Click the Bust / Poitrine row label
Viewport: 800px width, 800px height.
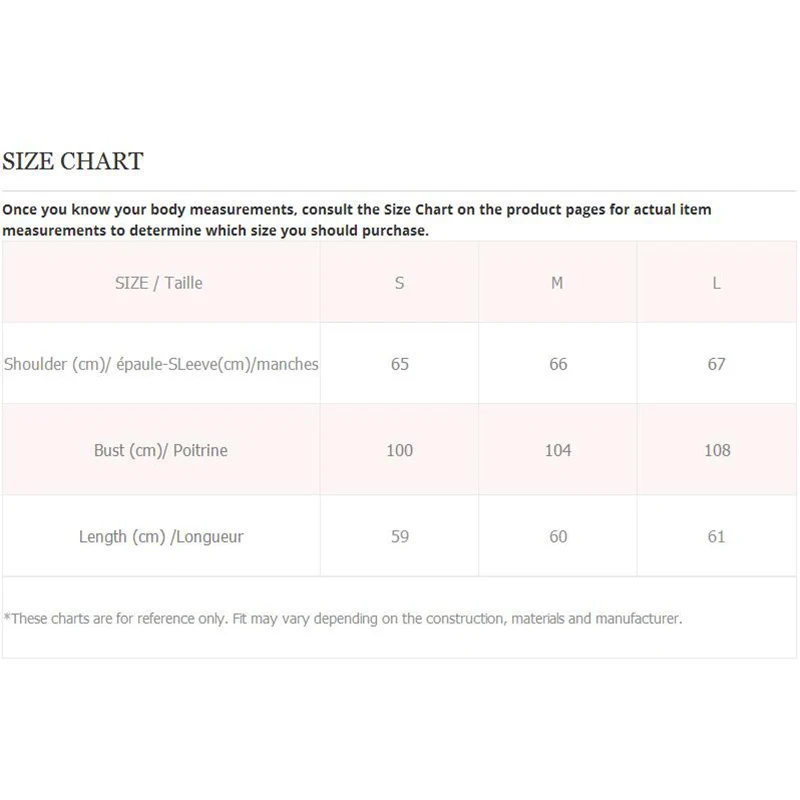pos(161,450)
